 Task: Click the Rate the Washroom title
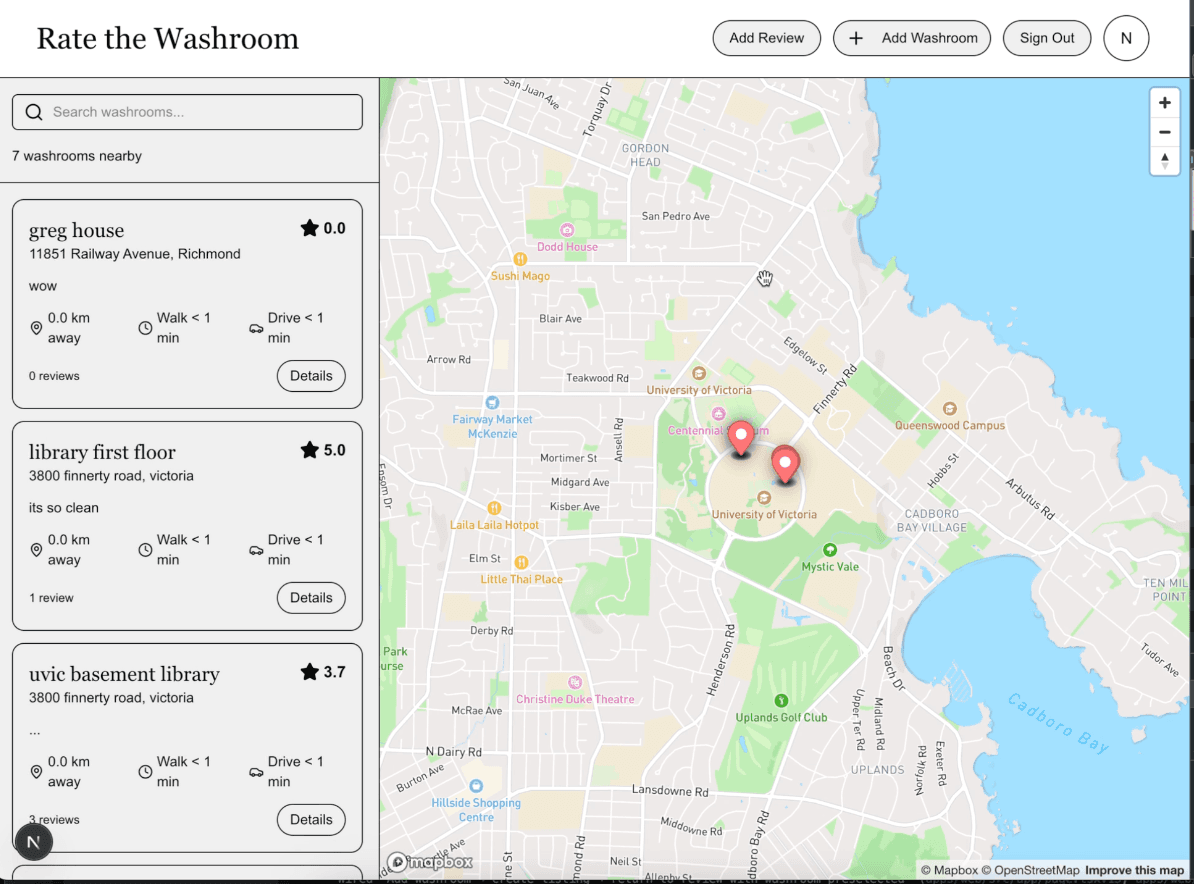coord(168,39)
